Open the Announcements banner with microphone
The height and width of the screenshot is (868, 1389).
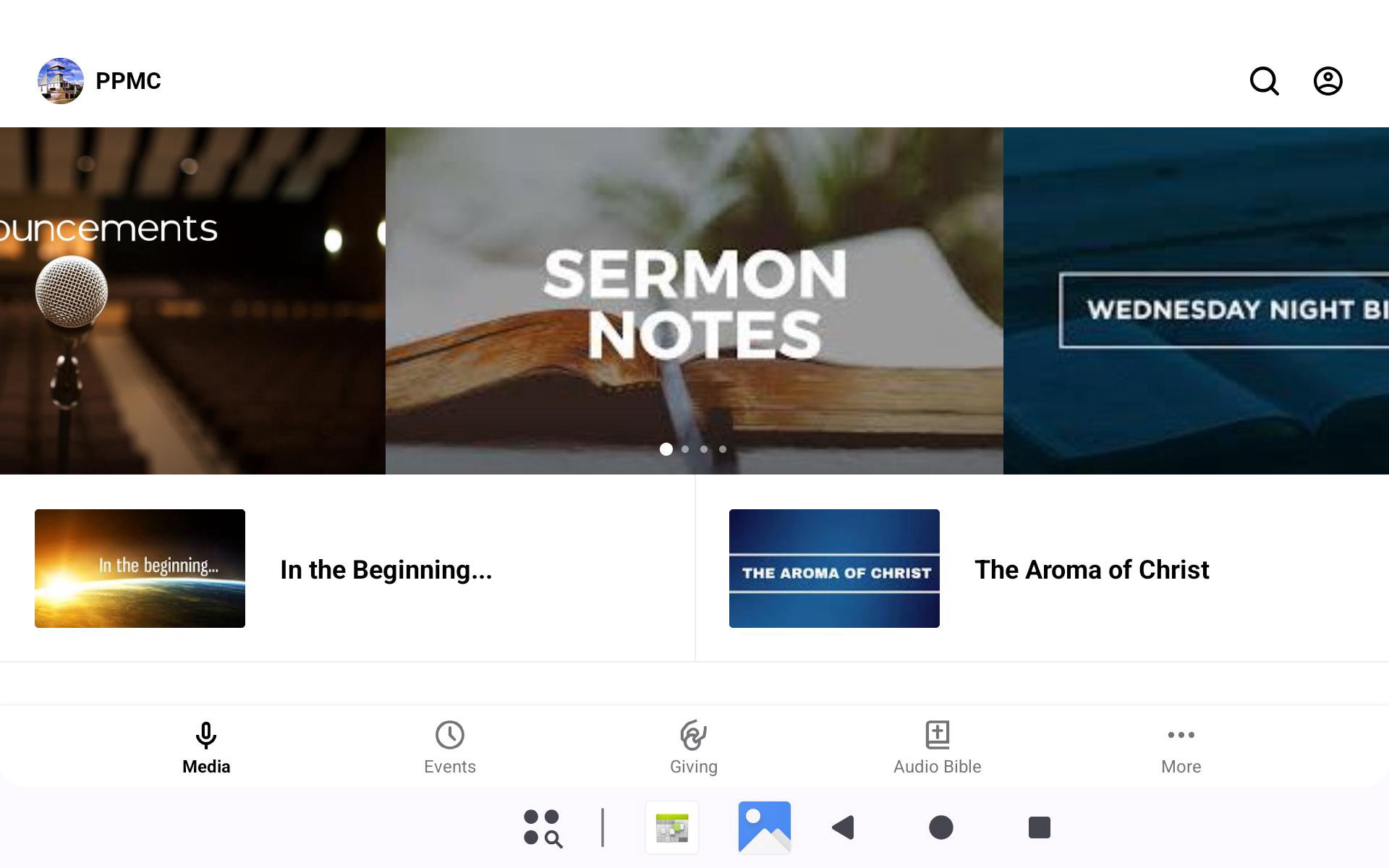click(x=192, y=301)
